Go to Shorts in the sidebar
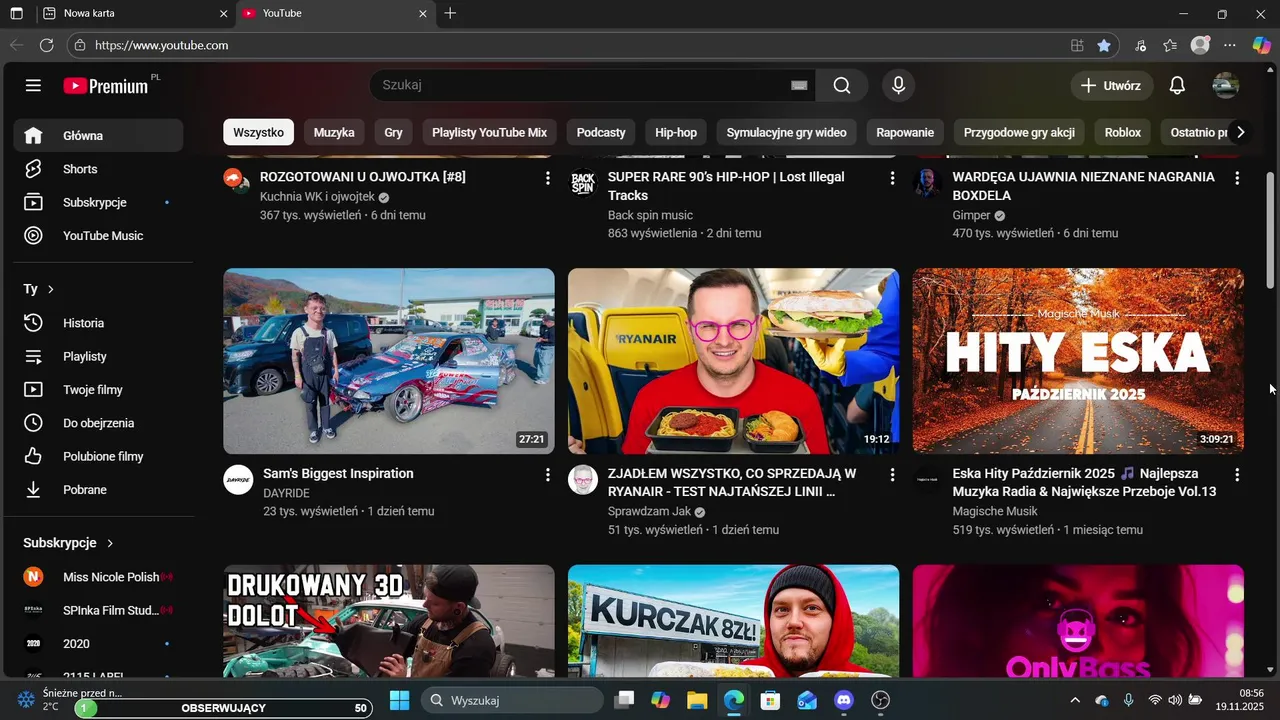 click(98, 169)
